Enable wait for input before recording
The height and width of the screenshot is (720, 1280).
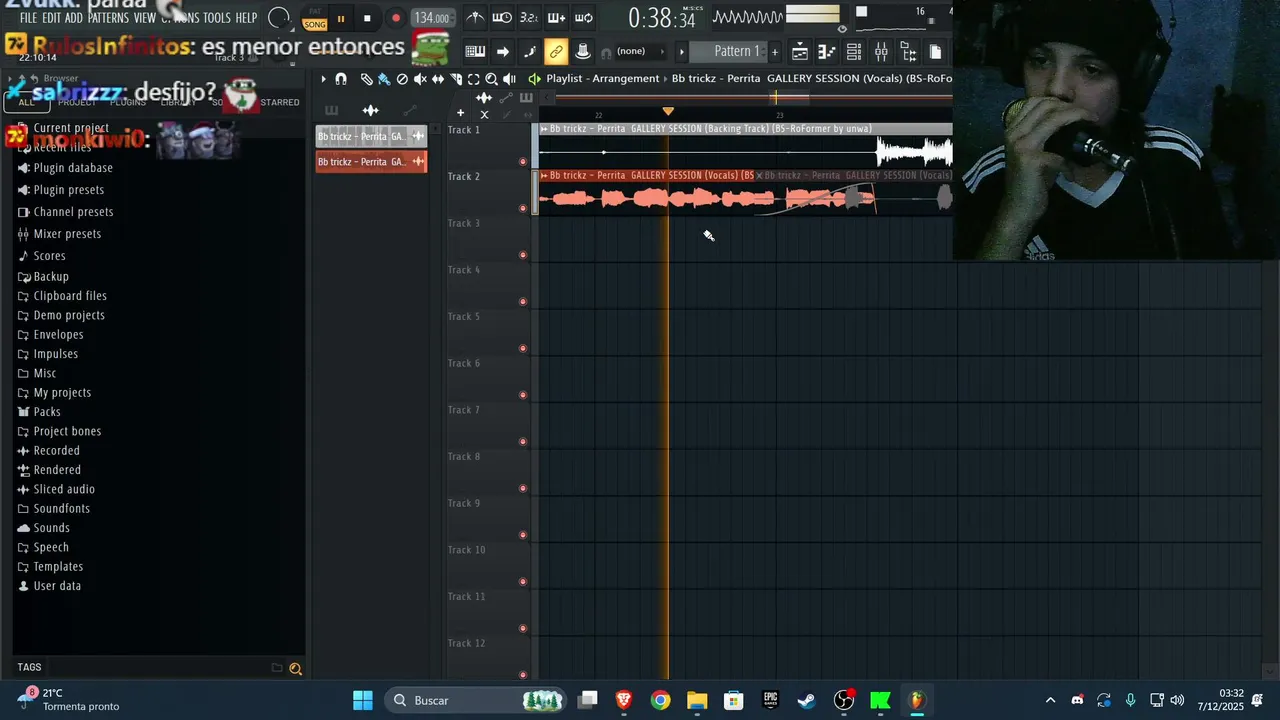click(502, 18)
